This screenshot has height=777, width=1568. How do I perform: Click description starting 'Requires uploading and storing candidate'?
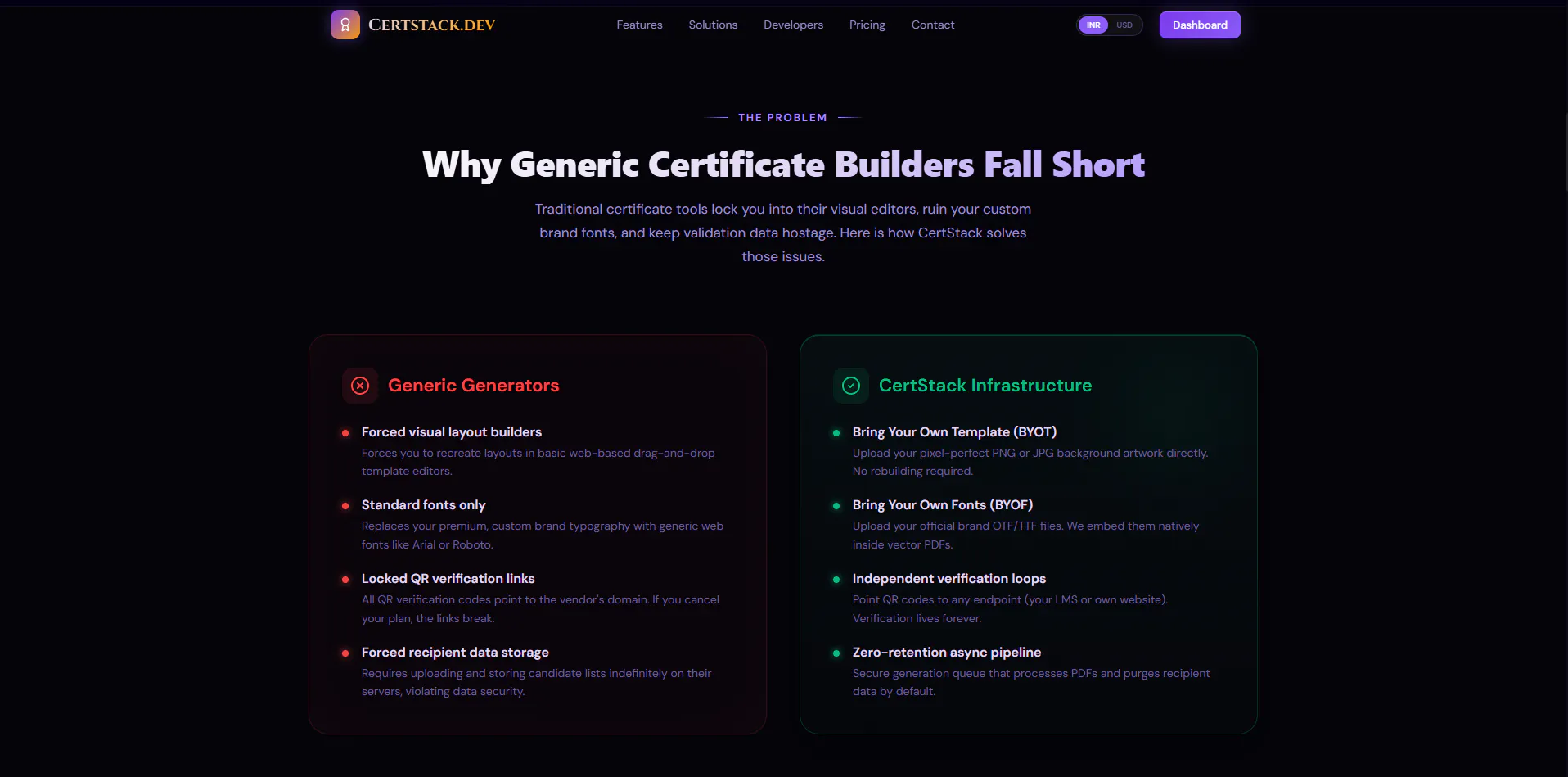click(x=537, y=682)
